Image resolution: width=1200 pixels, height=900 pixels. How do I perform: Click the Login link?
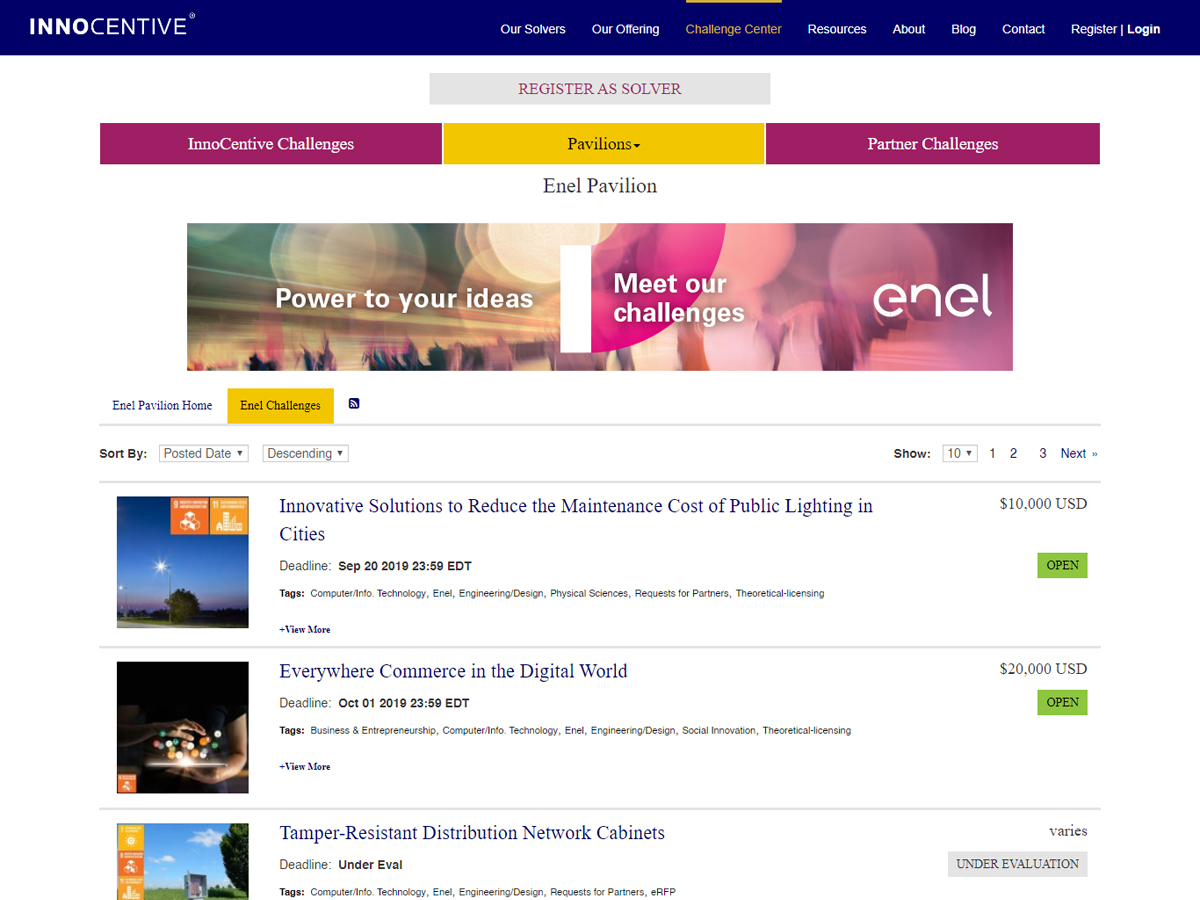click(x=1143, y=29)
